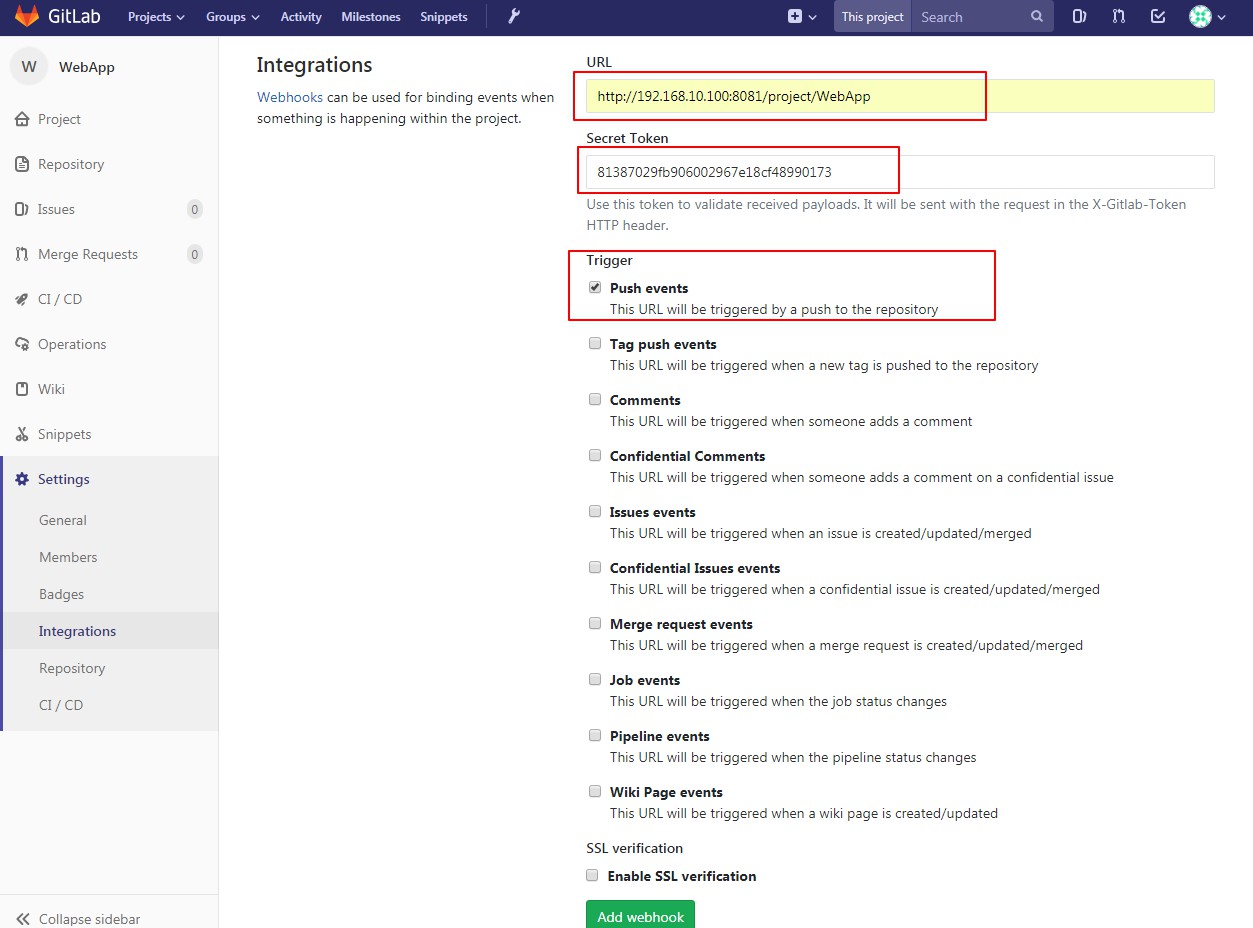Follow the Webhooks help link

tap(290, 97)
